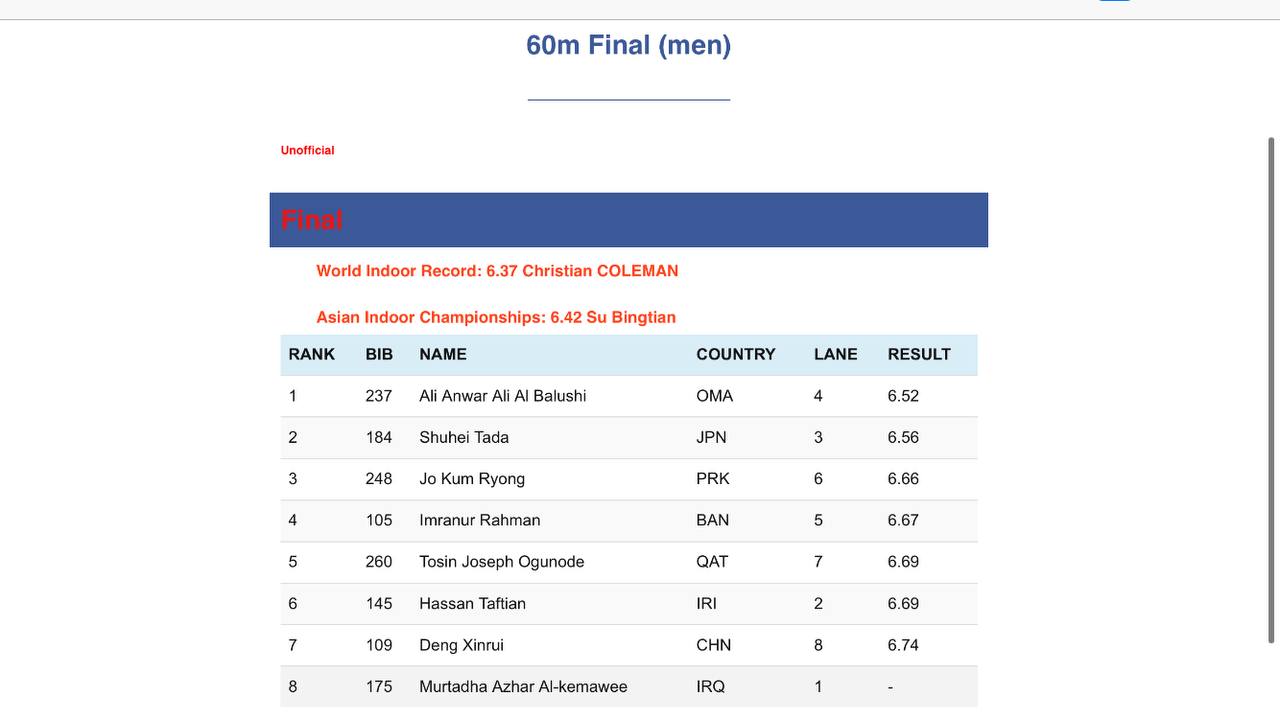The width and height of the screenshot is (1280, 719).
Task: Click the COUNTRY column header
Action: pos(736,354)
